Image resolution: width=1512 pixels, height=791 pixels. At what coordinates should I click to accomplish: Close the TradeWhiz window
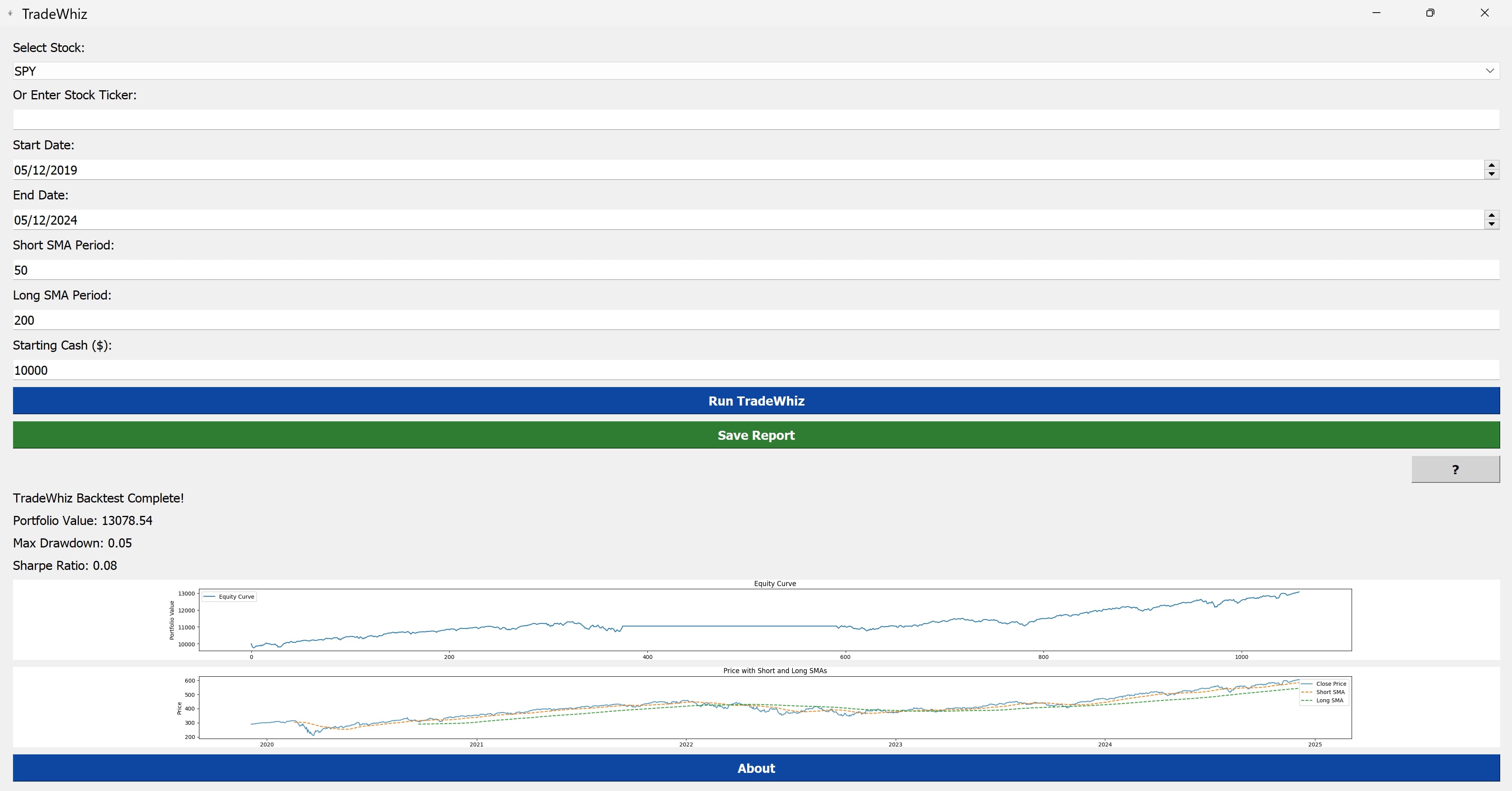coord(1484,13)
